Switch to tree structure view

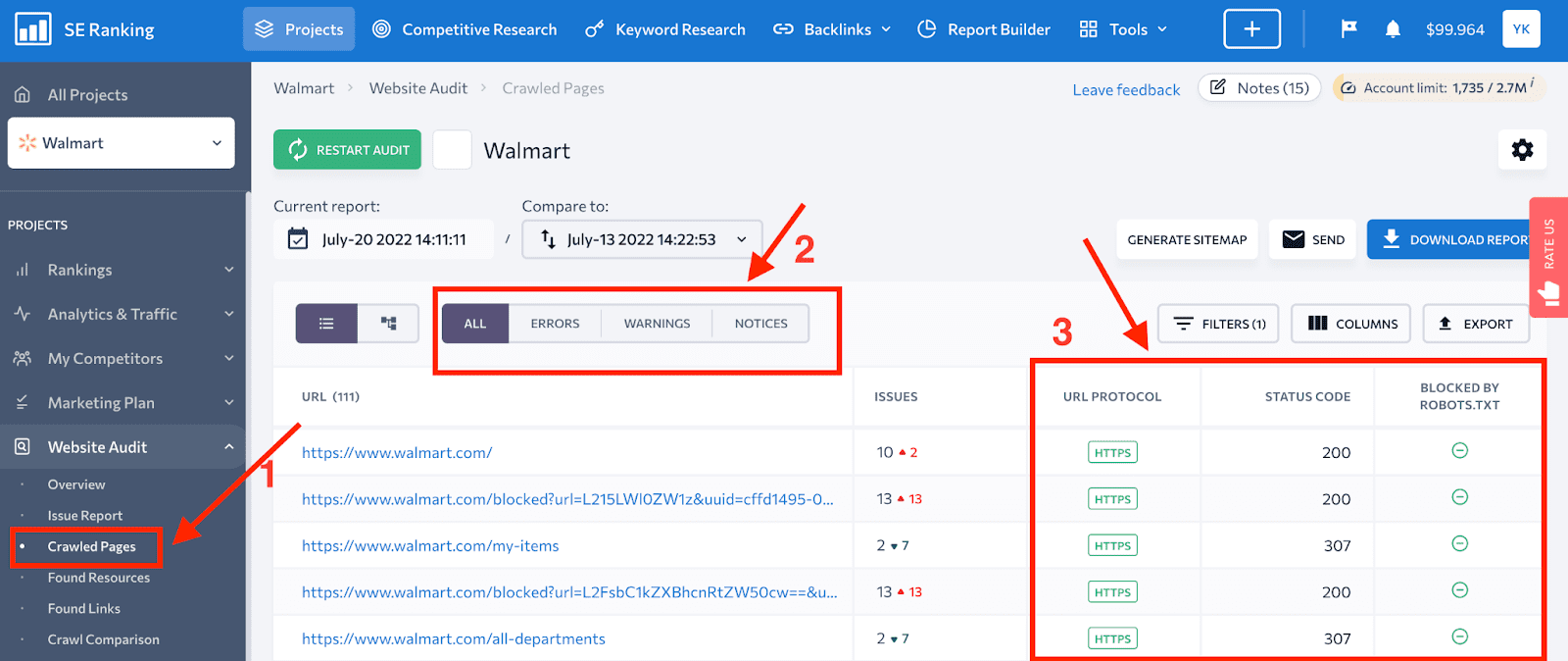coord(388,324)
